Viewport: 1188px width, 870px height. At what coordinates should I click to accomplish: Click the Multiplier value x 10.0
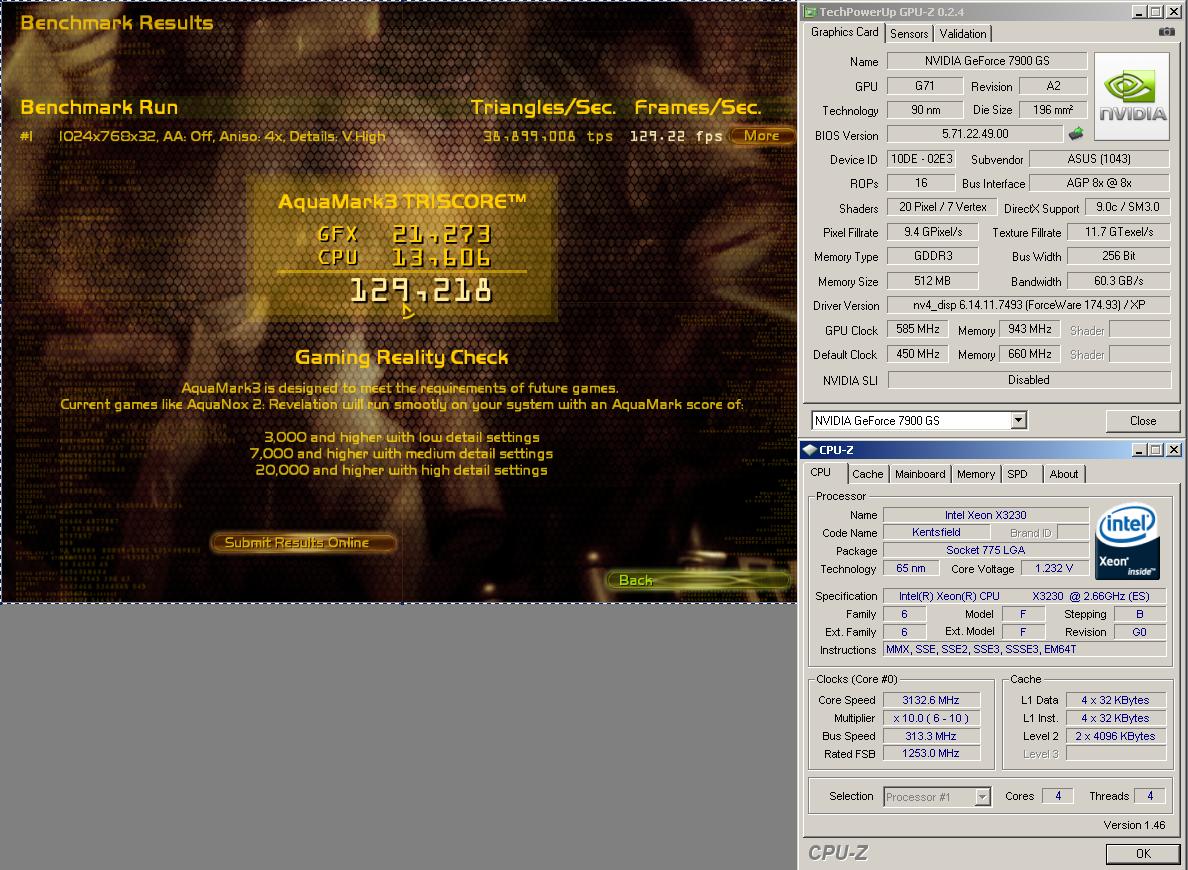pyautogui.click(x=930, y=718)
